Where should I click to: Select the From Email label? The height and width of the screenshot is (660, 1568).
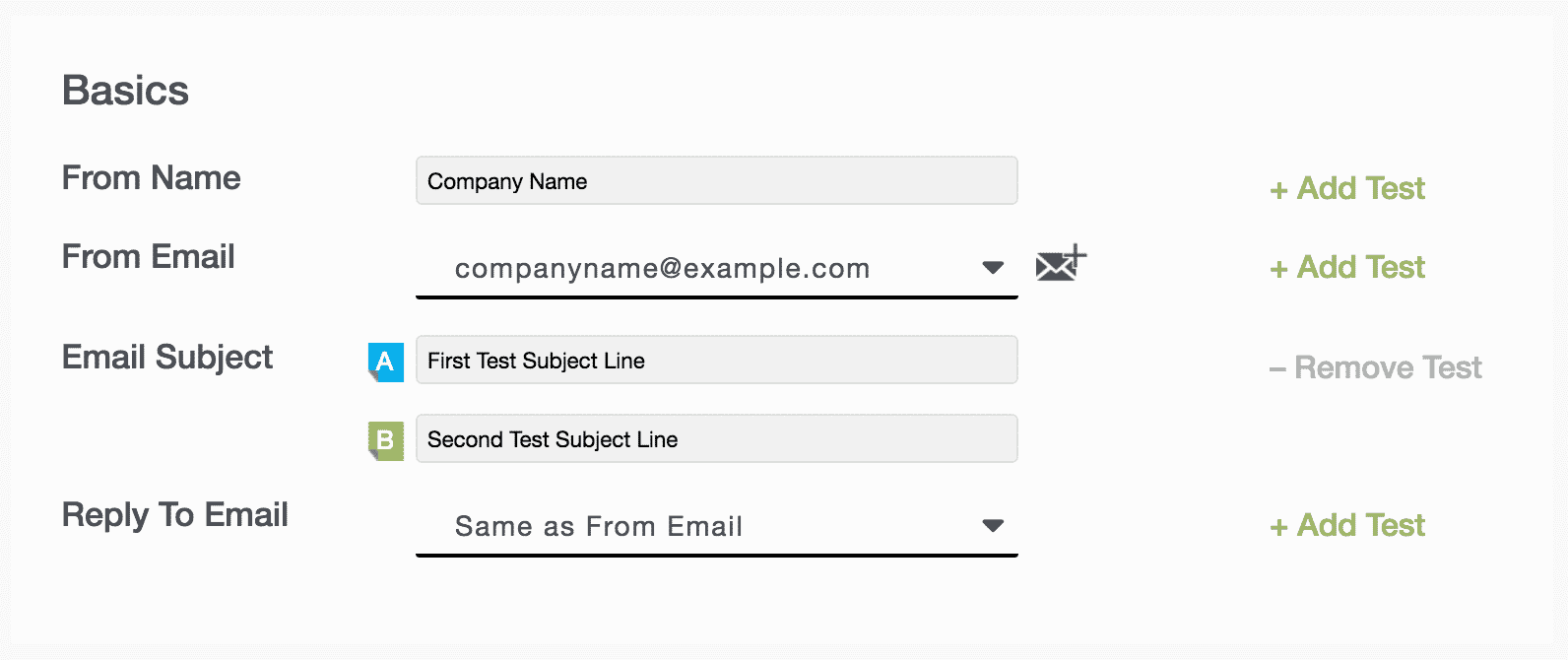pyautogui.click(x=148, y=257)
